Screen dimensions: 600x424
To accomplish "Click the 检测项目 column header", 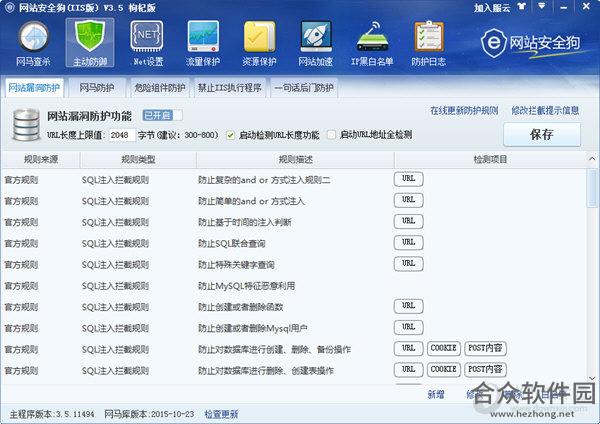I will tap(490, 159).
